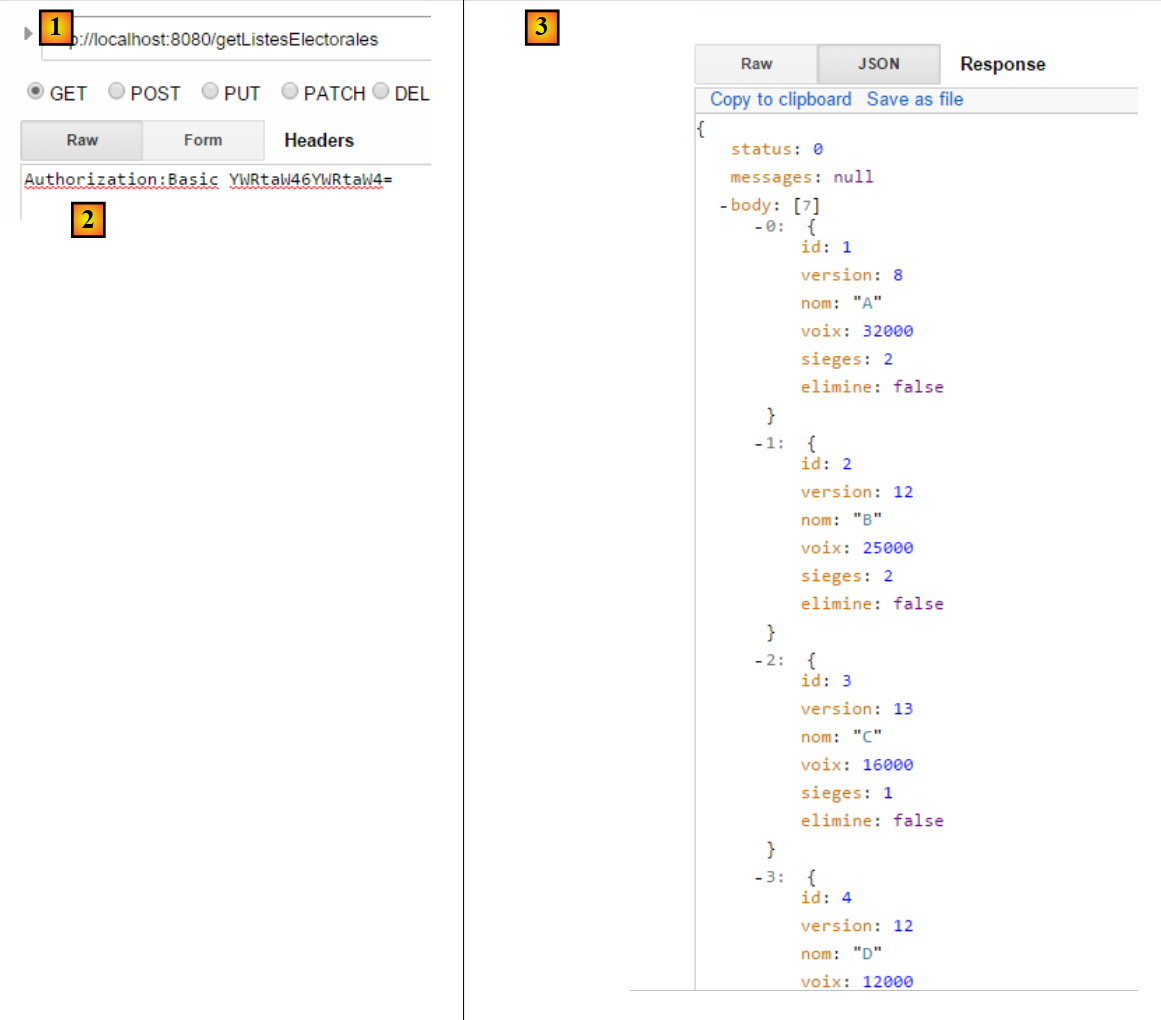1161x1020 pixels.
Task: Choose the PUT request method
Action: pyautogui.click(x=210, y=92)
